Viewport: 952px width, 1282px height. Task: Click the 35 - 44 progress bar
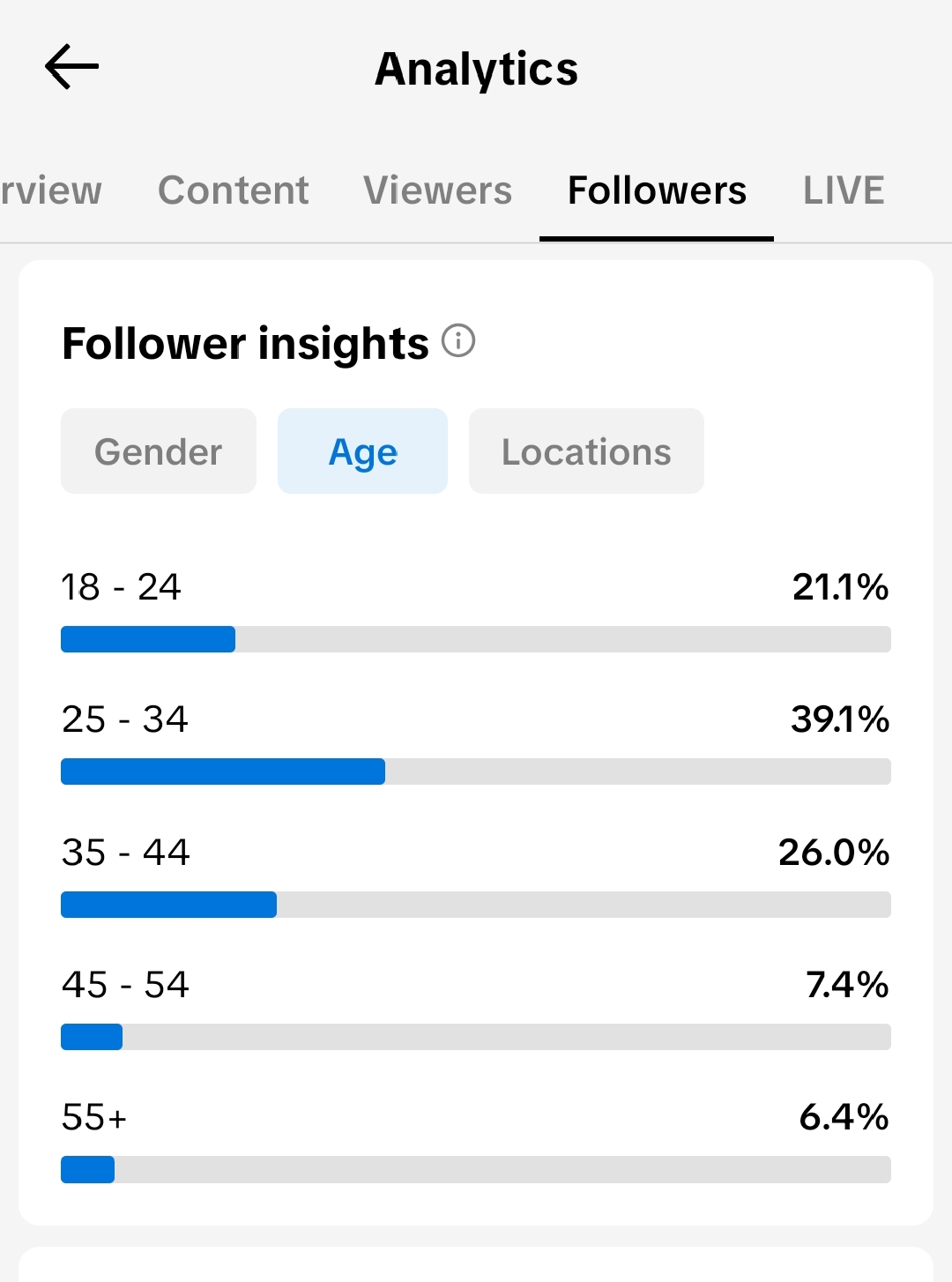tap(476, 905)
